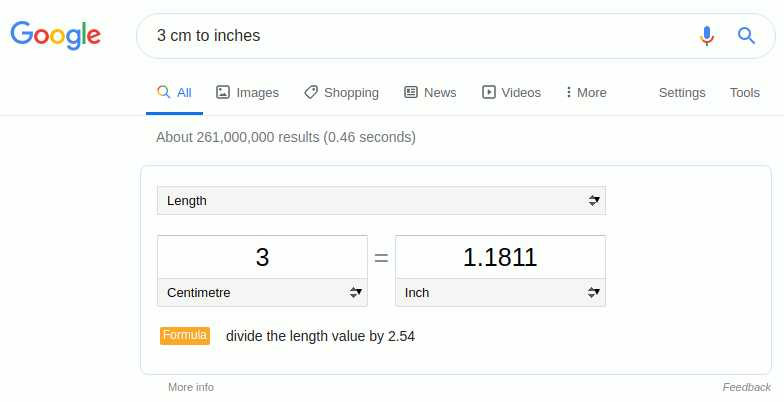Switch to the Images tab
784x402 pixels.
(x=247, y=92)
